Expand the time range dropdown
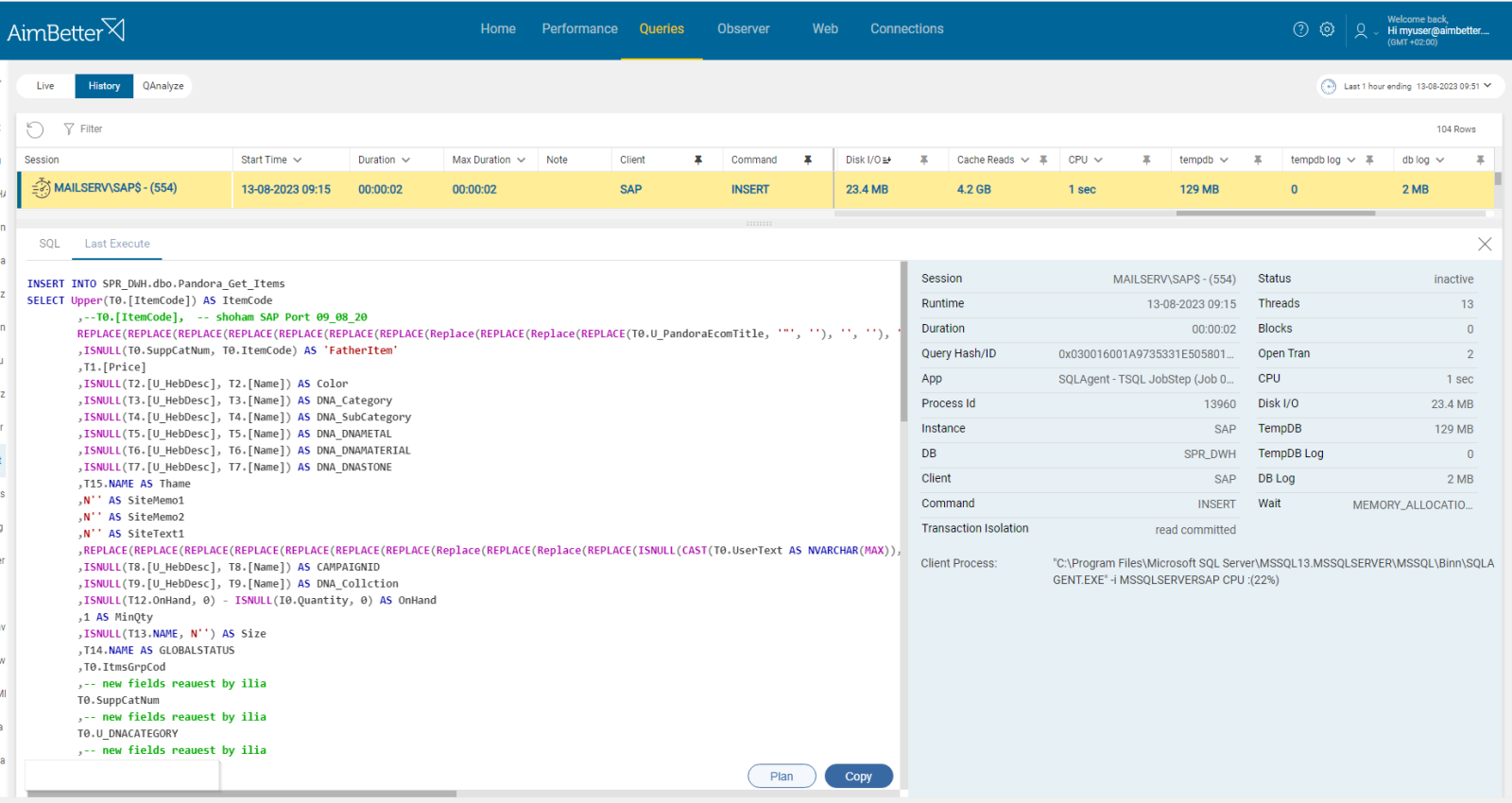The width and height of the screenshot is (1512, 803). tap(1487, 85)
